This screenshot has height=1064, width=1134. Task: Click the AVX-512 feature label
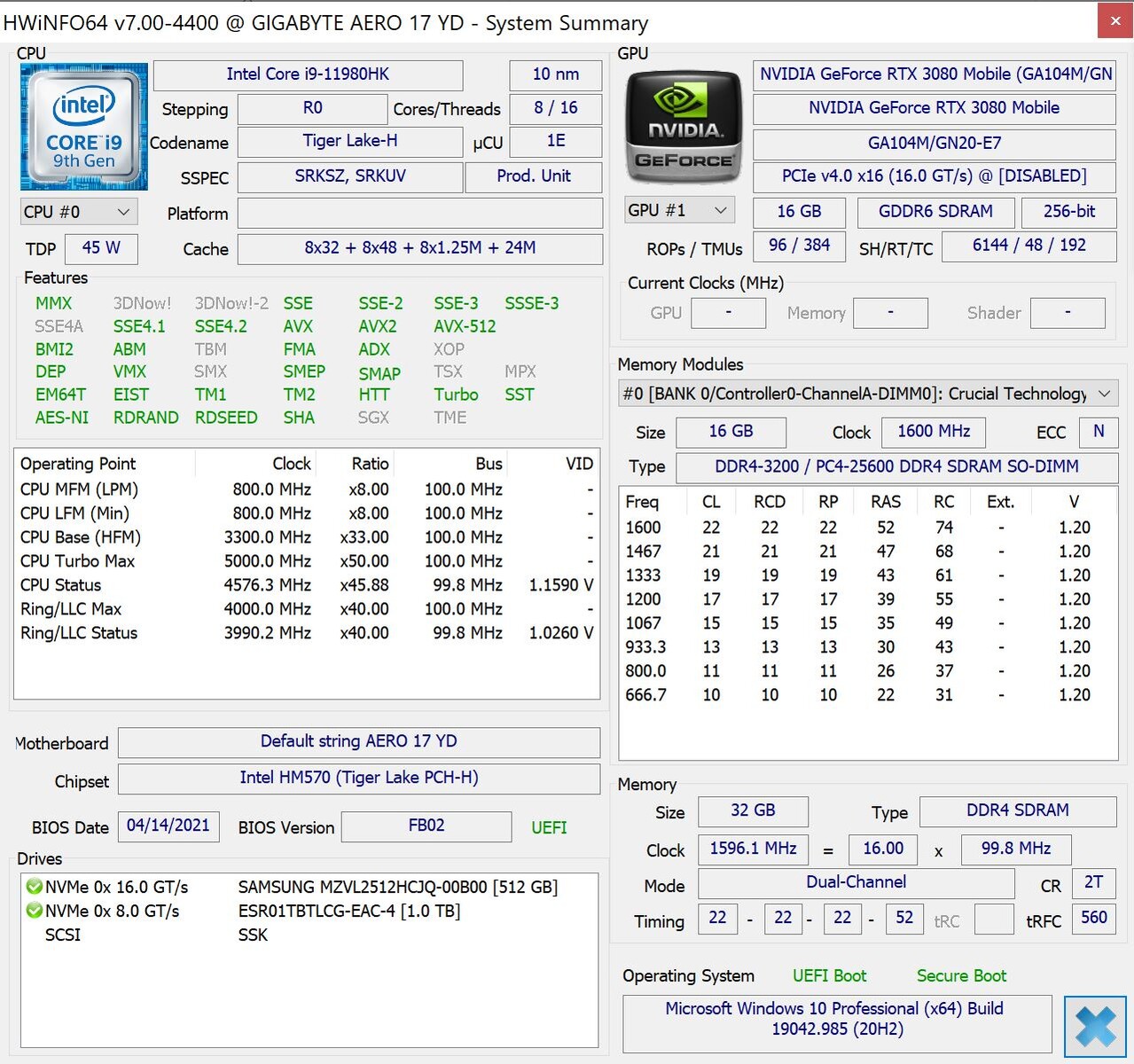coord(465,326)
